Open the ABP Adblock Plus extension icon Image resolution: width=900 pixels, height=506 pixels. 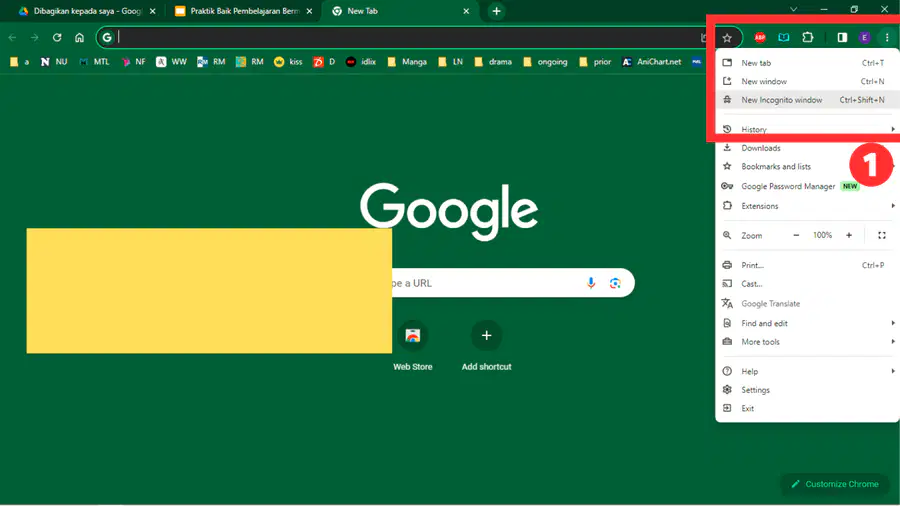(x=760, y=38)
